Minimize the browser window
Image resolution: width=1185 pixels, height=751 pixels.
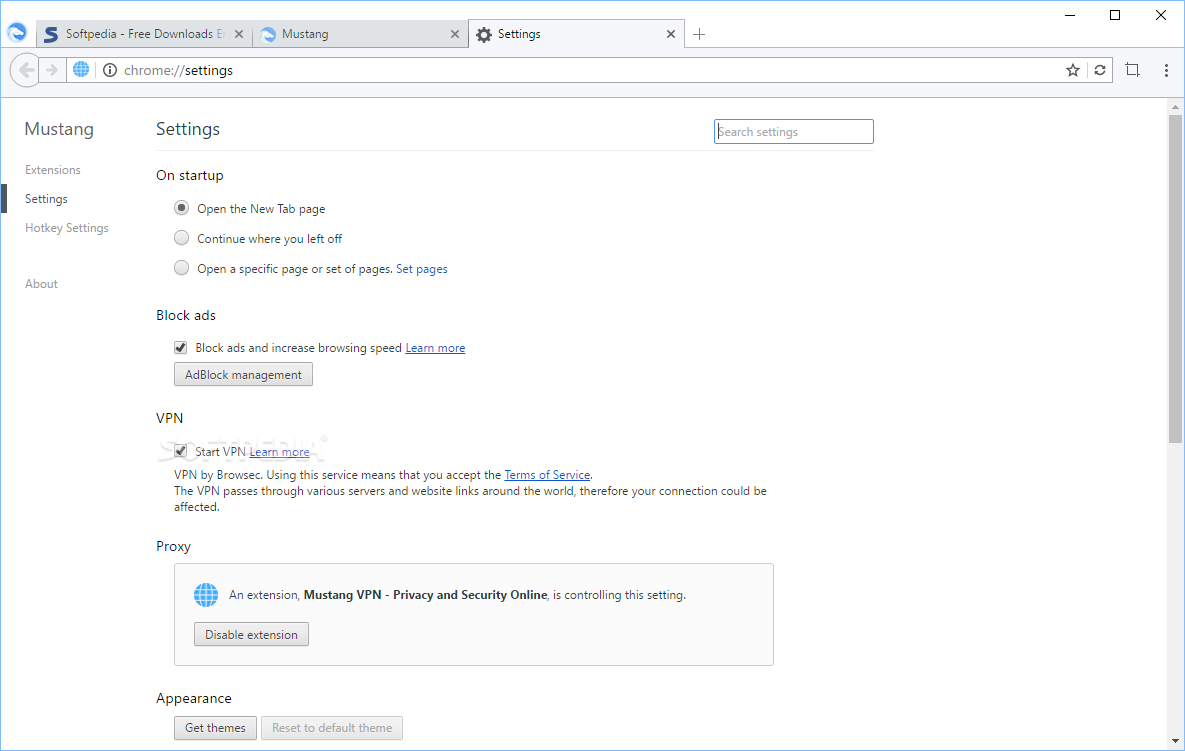click(x=1069, y=15)
